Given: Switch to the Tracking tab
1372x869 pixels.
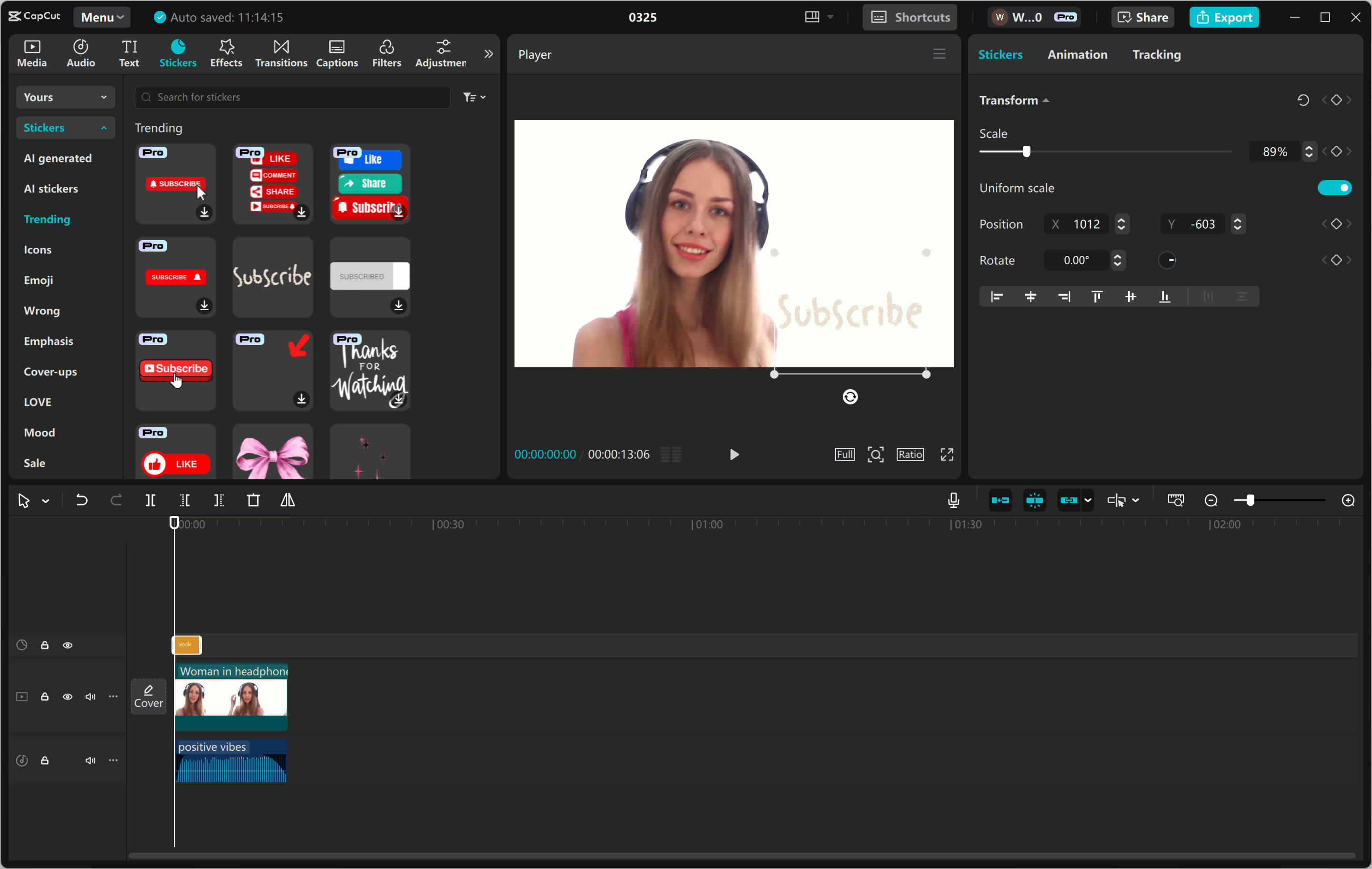Looking at the screenshot, I should (1156, 54).
